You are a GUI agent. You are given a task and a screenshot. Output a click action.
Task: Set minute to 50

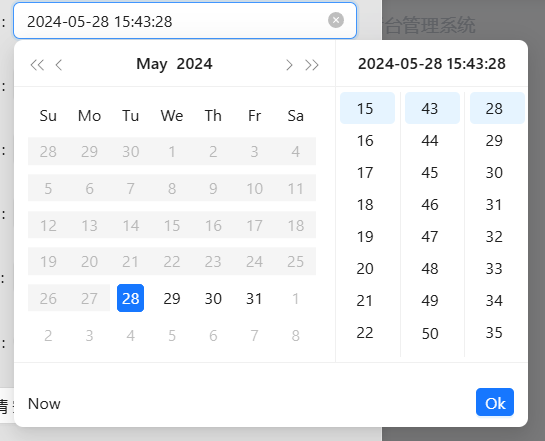pos(432,333)
